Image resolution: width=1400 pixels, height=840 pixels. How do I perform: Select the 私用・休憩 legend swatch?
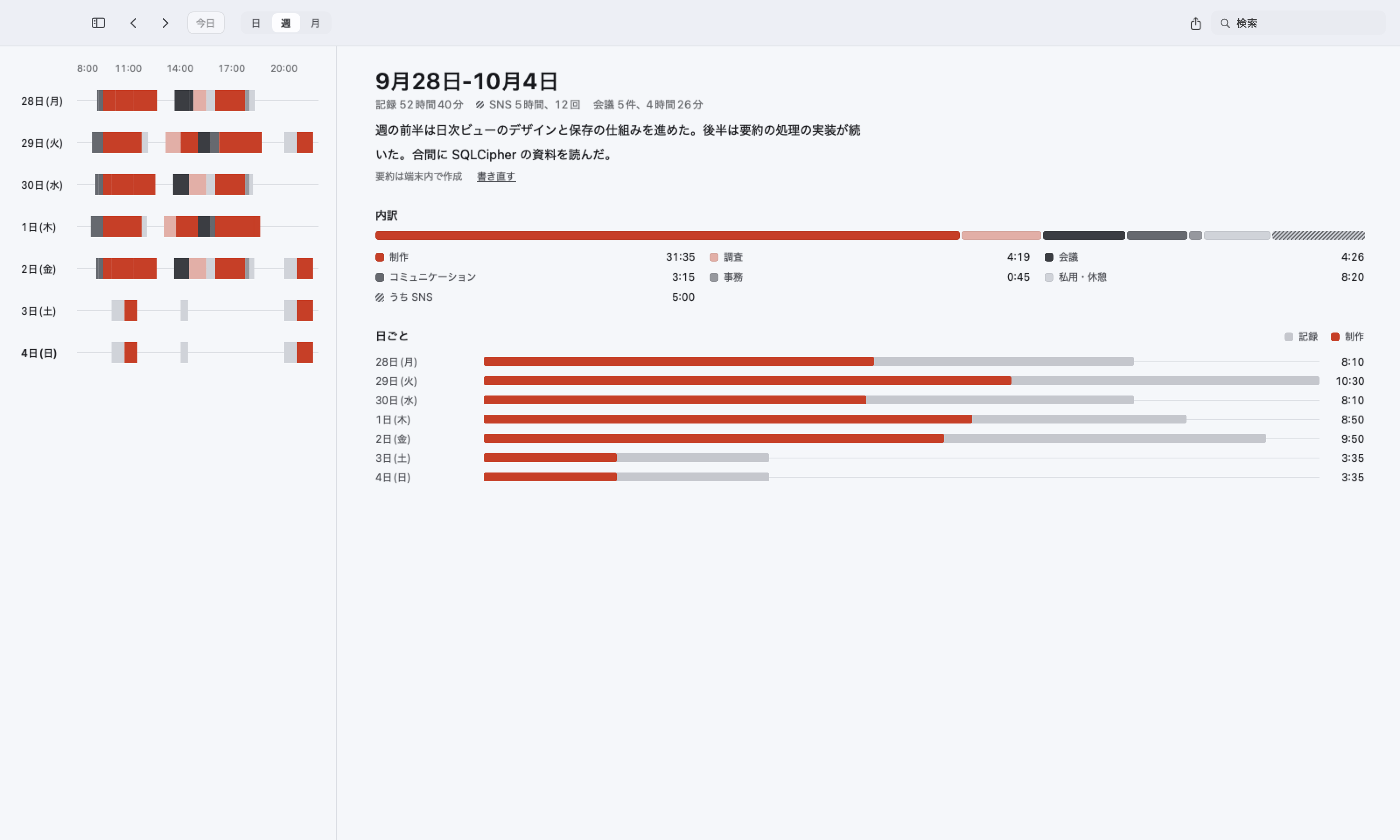(1049, 277)
